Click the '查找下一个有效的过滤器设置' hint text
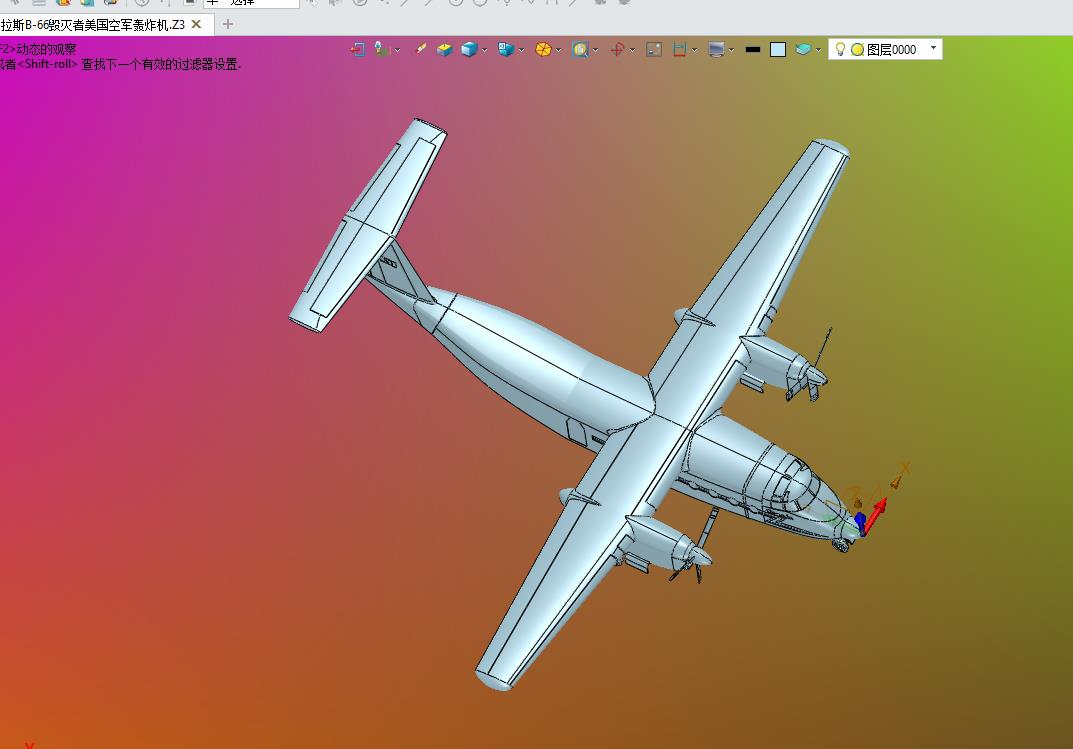The width and height of the screenshot is (1073, 749). pyautogui.click(x=160, y=64)
